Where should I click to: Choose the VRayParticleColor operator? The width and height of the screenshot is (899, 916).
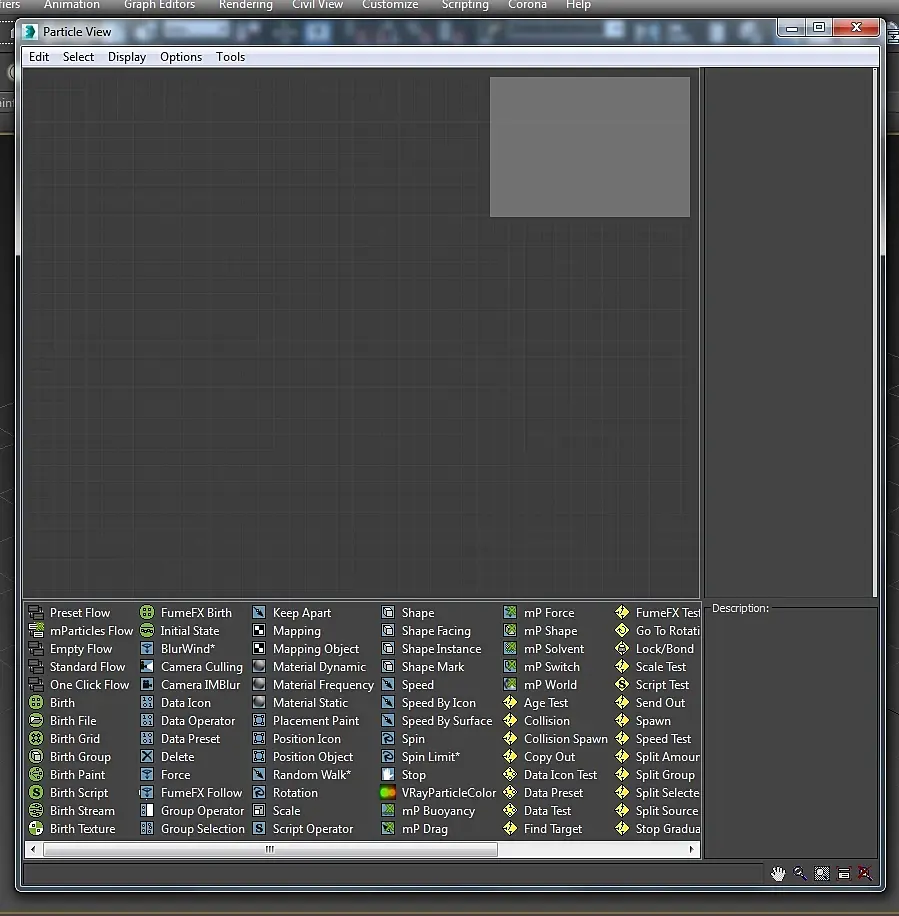click(448, 793)
